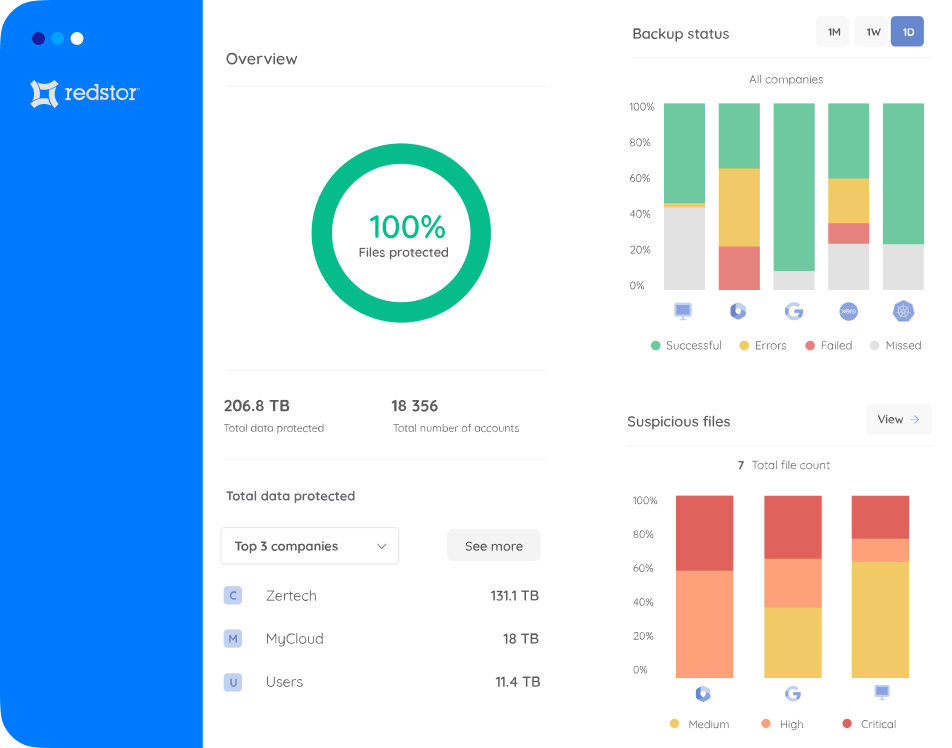952x748 pixels.
Task: Click View button for Suspicious files
Action: coord(897,420)
